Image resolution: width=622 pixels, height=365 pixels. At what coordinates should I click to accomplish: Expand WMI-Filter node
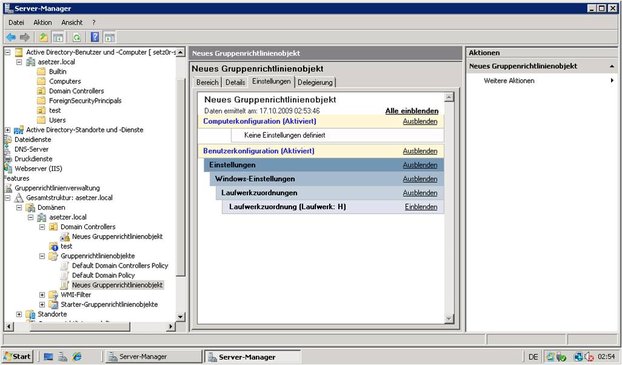click(42, 295)
